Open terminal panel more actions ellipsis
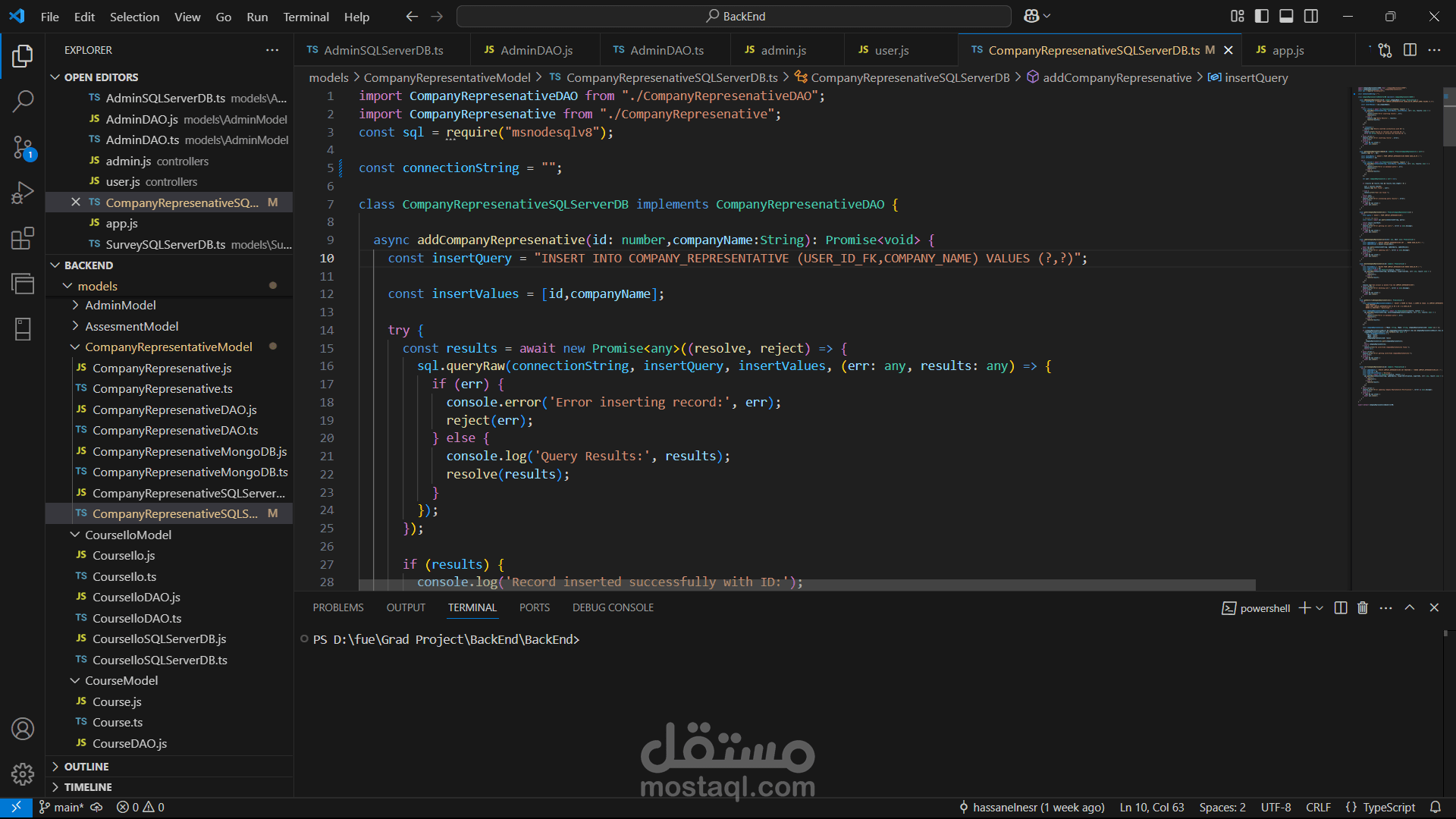 click(x=1386, y=607)
